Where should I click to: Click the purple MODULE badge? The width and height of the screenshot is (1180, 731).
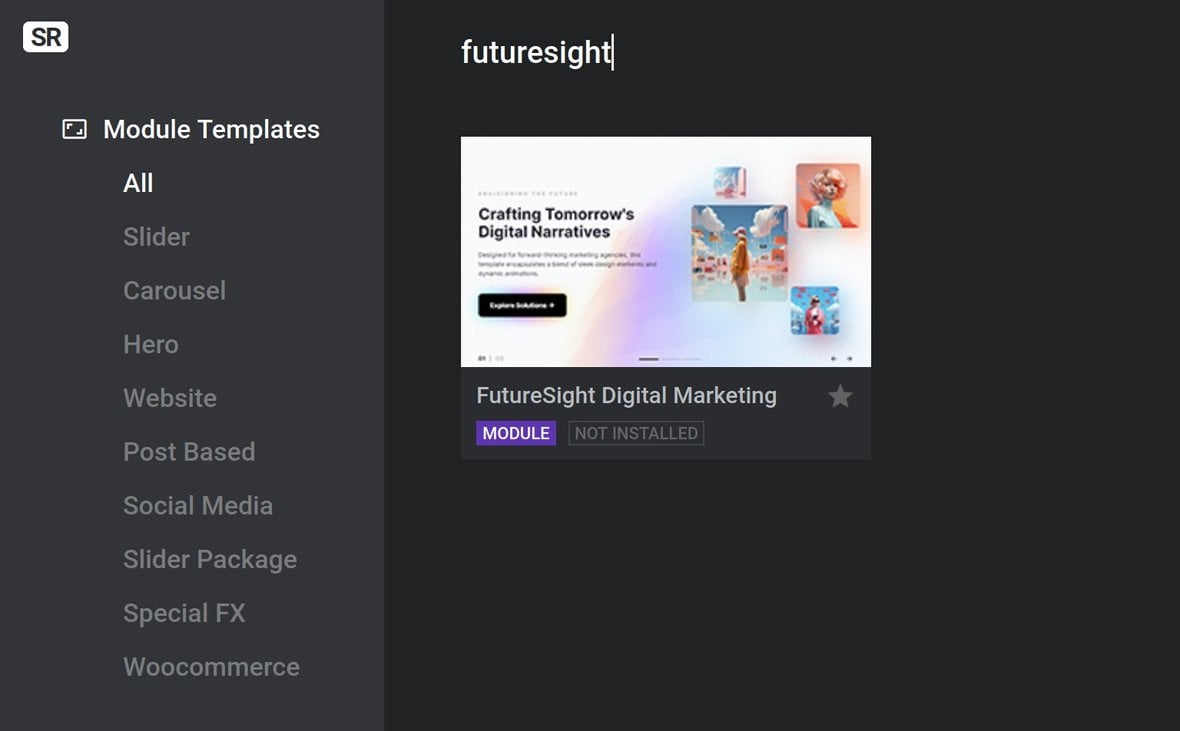[516, 433]
